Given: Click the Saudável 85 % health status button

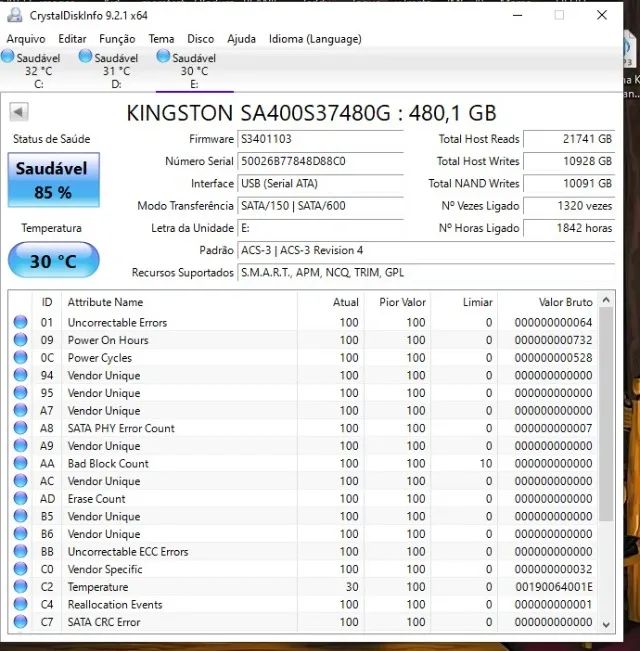Looking at the screenshot, I should tap(54, 180).
